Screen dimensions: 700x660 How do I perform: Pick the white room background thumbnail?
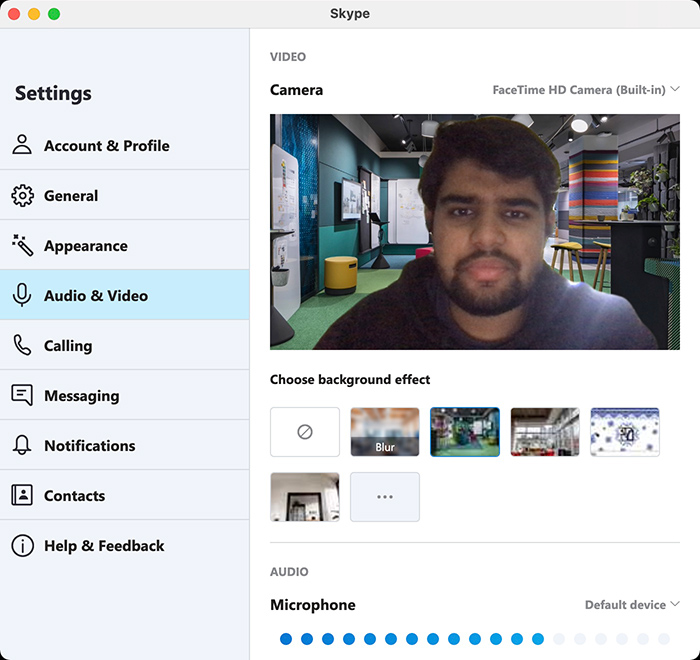[x=305, y=497]
